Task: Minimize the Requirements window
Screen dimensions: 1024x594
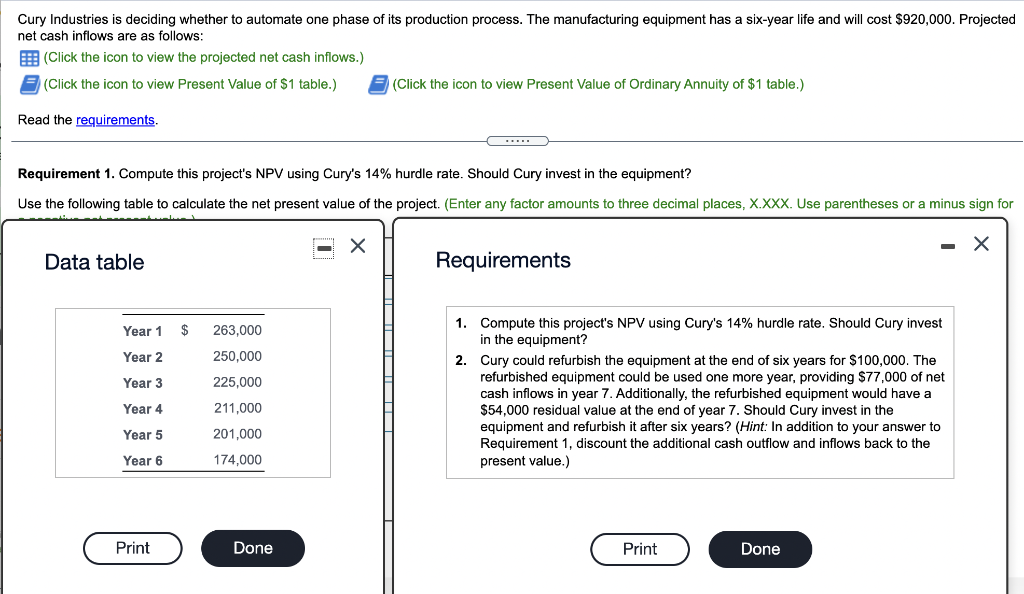Action: [948, 244]
